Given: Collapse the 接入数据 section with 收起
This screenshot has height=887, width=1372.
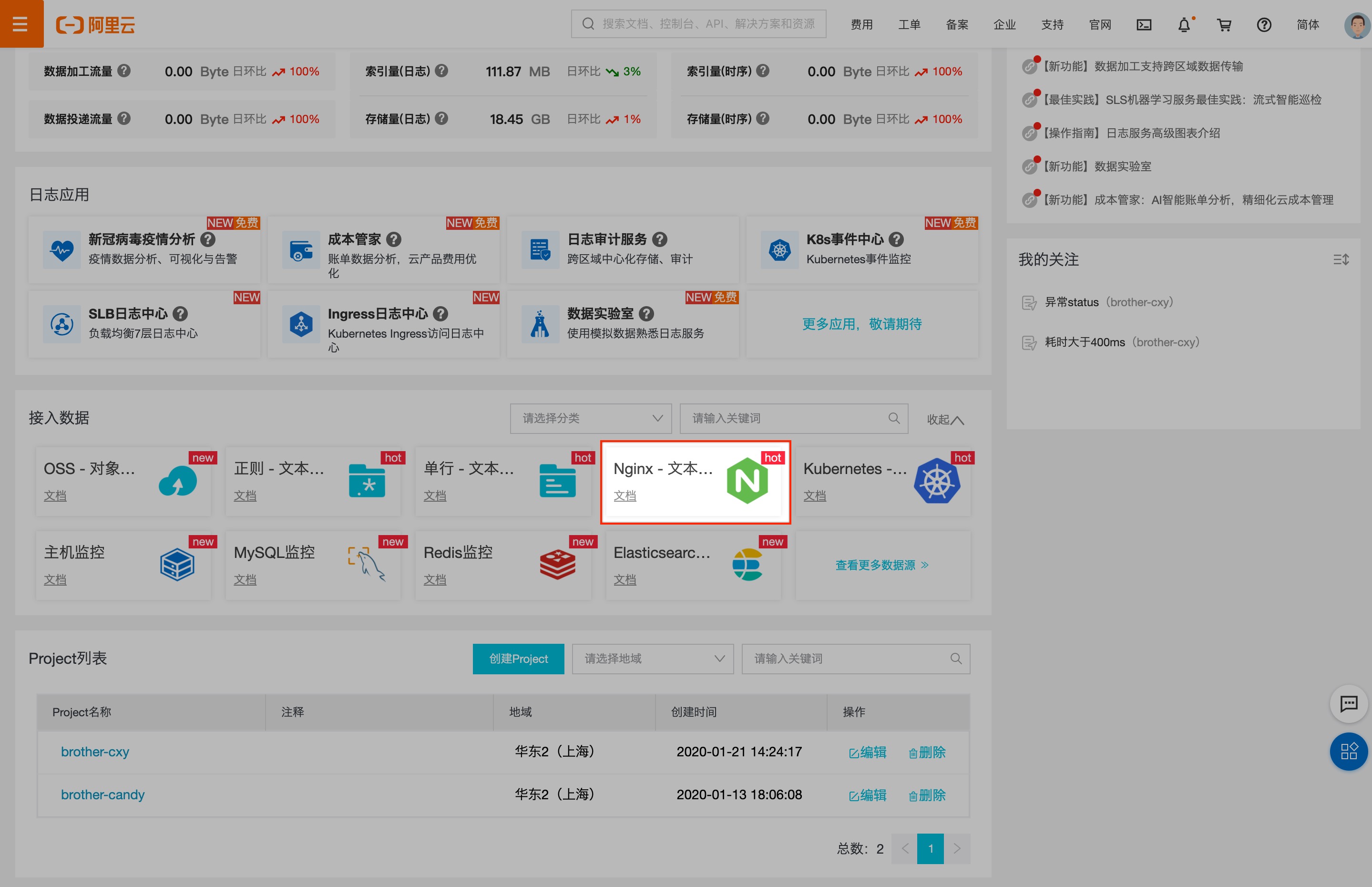Looking at the screenshot, I should click(945, 419).
